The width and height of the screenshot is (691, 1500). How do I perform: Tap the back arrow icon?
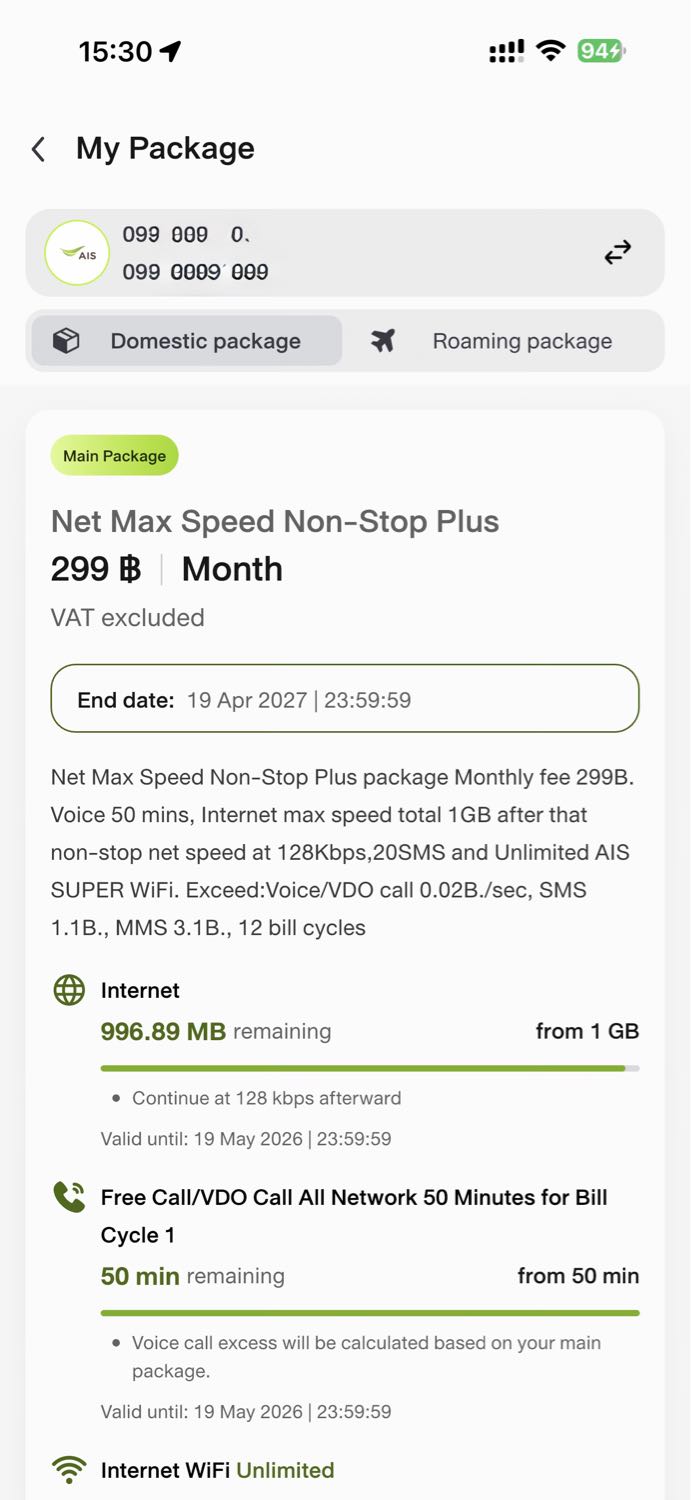coord(39,150)
